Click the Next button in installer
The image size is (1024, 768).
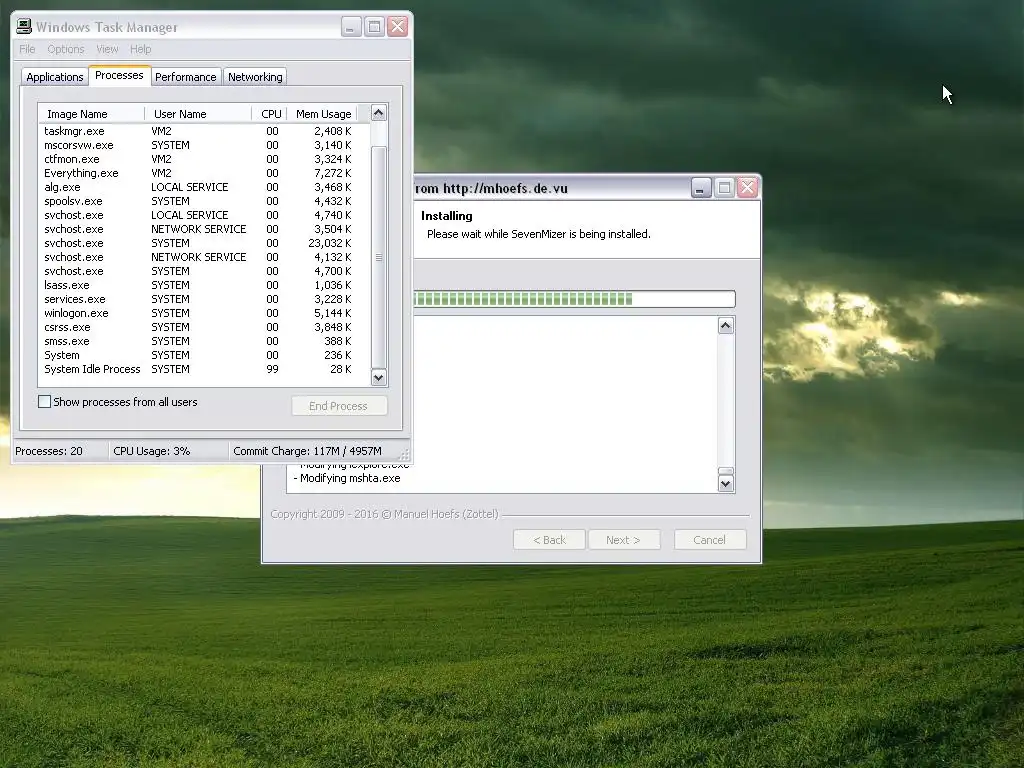click(624, 540)
